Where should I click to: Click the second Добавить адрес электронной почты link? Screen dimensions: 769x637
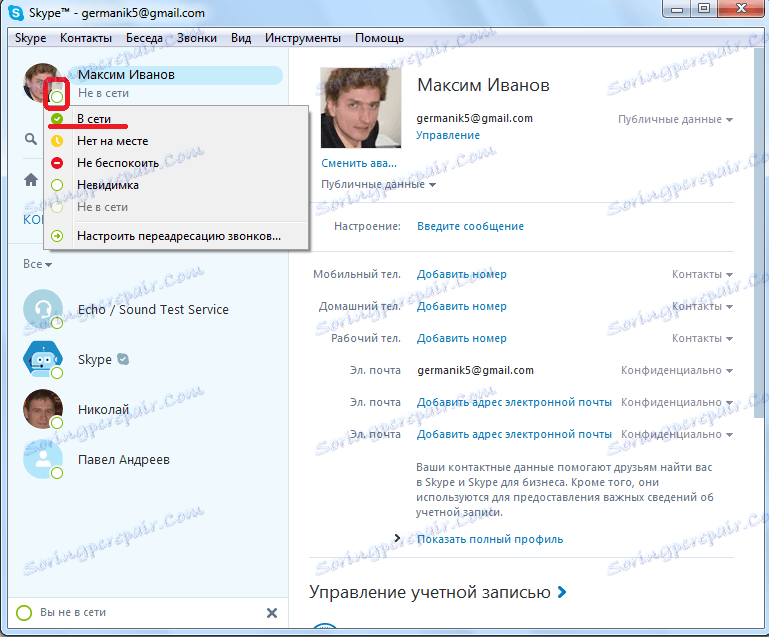pyautogui.click(x=514, y=434)
